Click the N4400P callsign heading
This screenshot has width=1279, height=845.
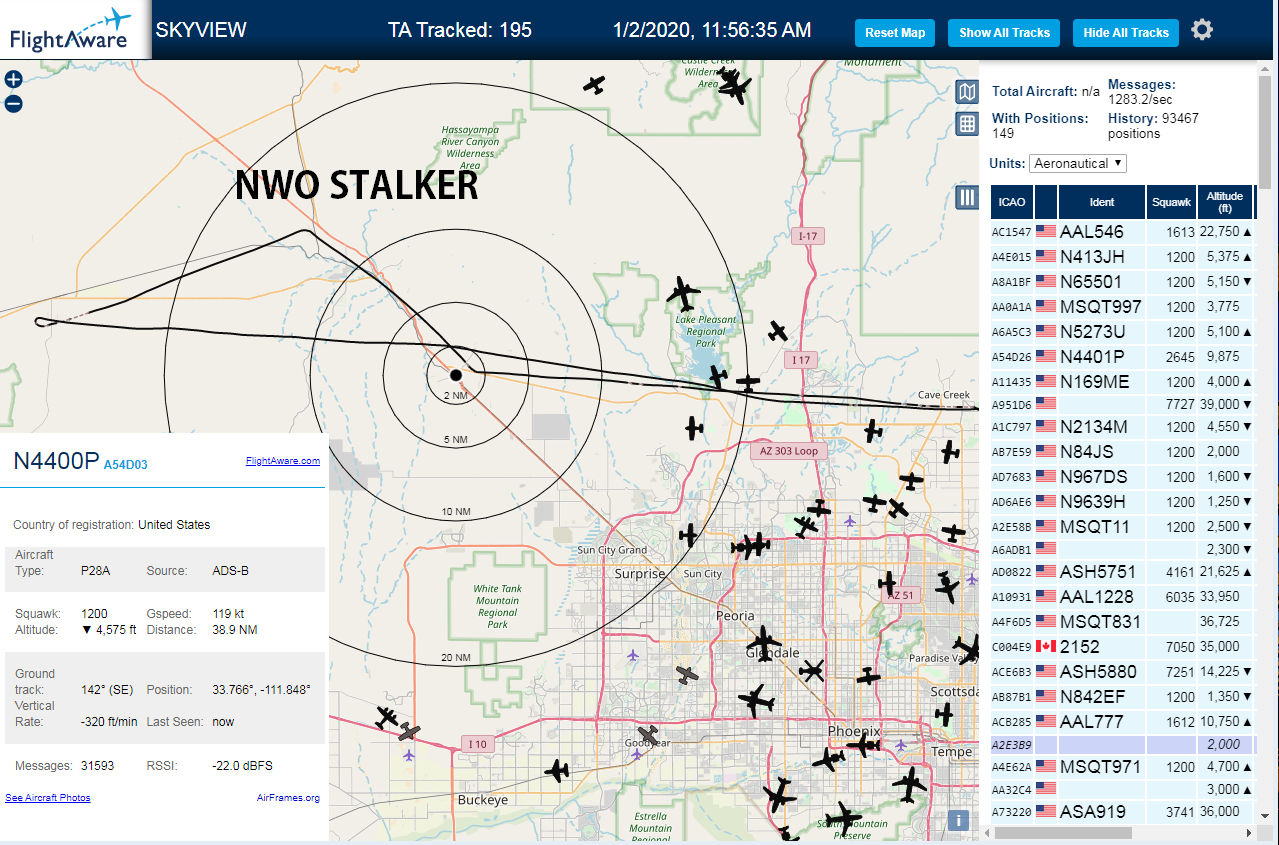[x=56, y=461]
